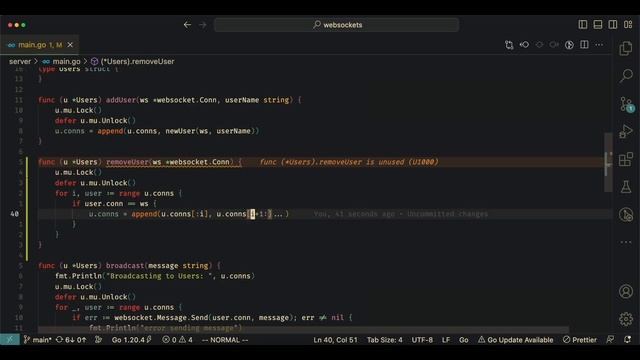Close the main.go tab
This screenshot has width=640, height=360.
[x=70, y=45]
